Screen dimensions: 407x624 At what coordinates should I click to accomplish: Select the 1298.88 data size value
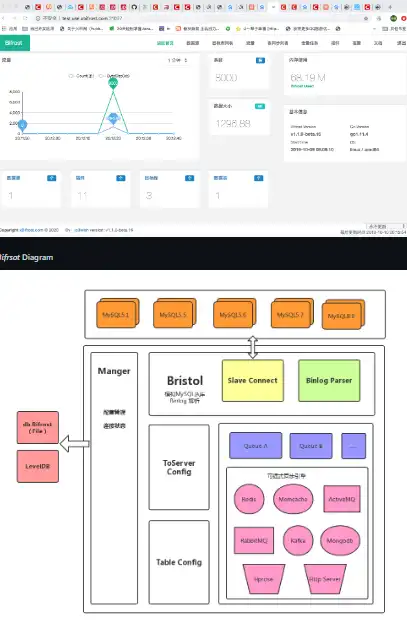[x=233, y=124]
